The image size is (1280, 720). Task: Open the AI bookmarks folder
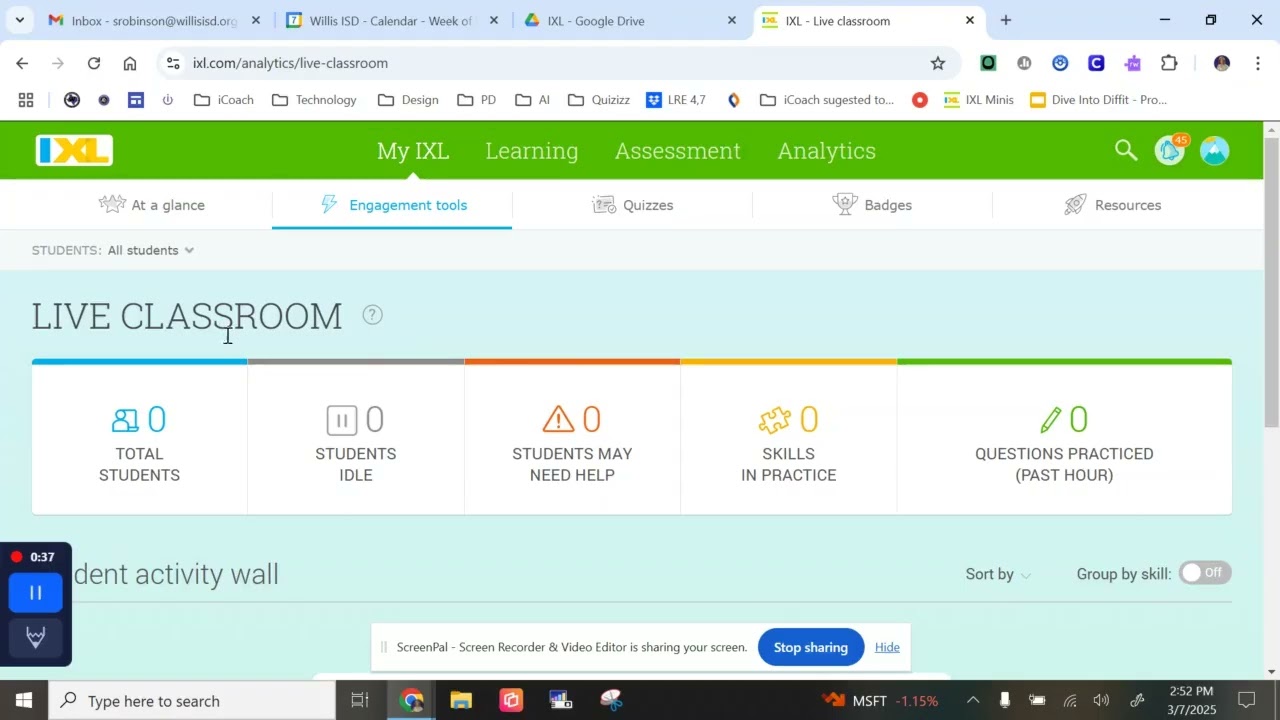pos(533,100)
